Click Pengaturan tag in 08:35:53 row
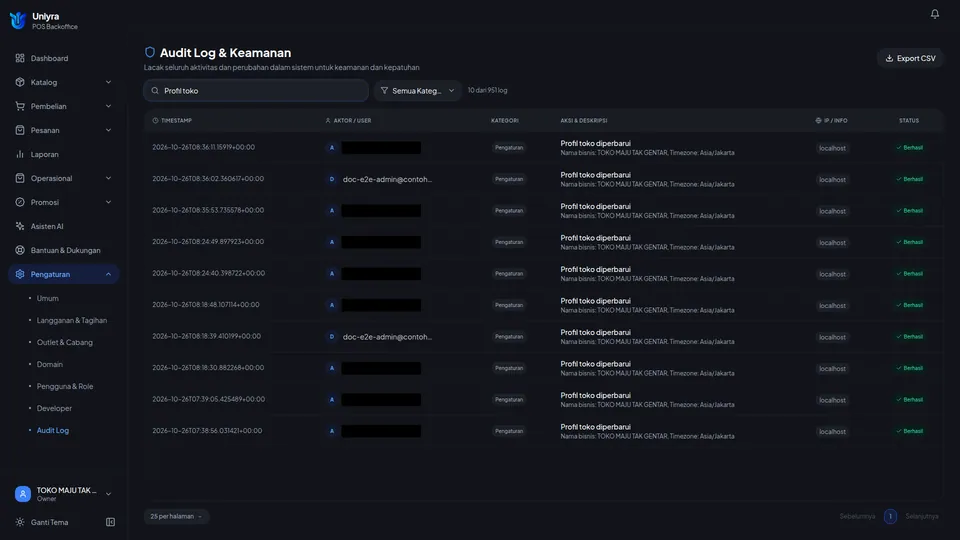This screenshot has height=540, width=960. pos(509,211)
